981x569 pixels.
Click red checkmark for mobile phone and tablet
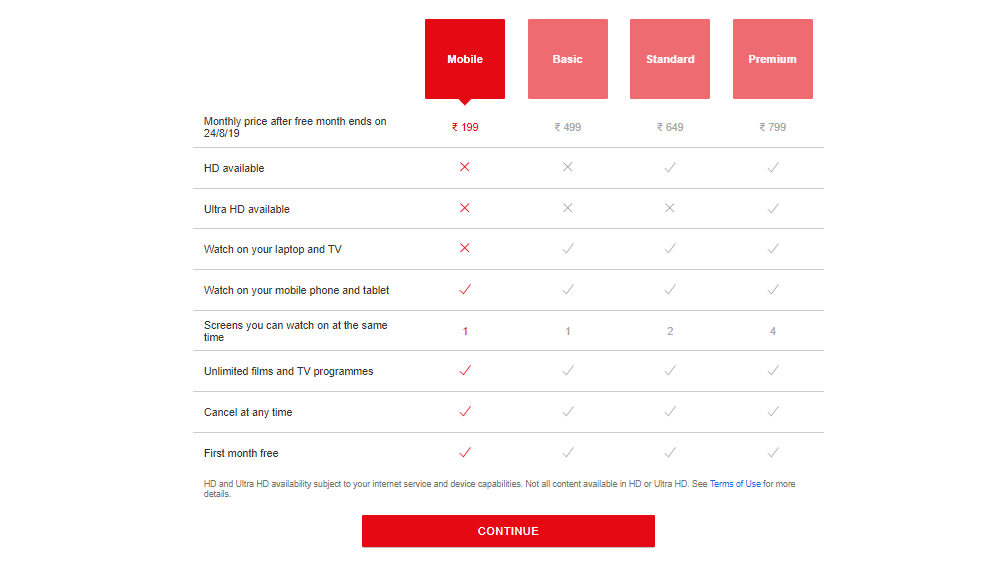pyautogui.click(x=465, y=289)
